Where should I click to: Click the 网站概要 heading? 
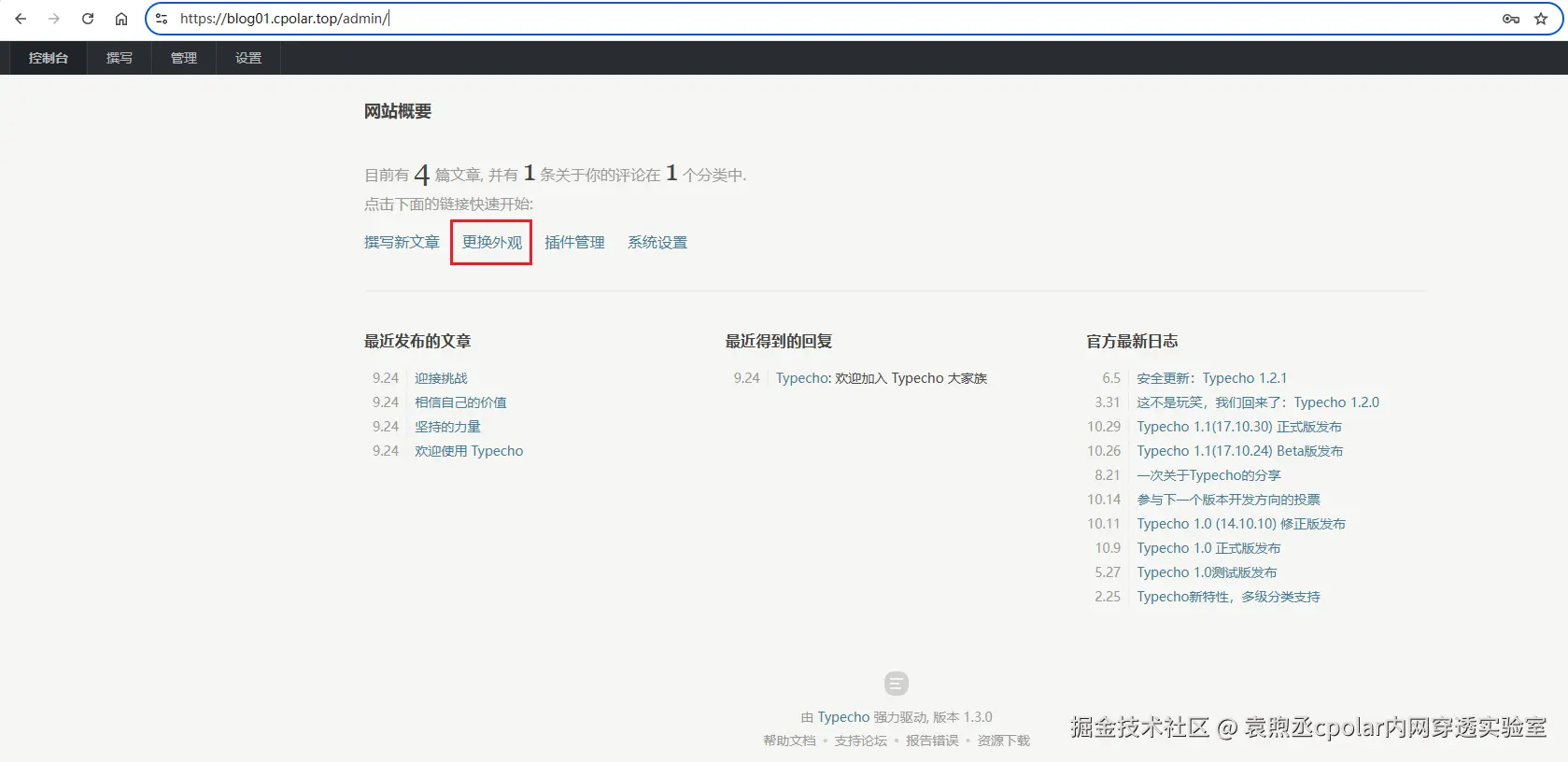[x=398, y=111]
